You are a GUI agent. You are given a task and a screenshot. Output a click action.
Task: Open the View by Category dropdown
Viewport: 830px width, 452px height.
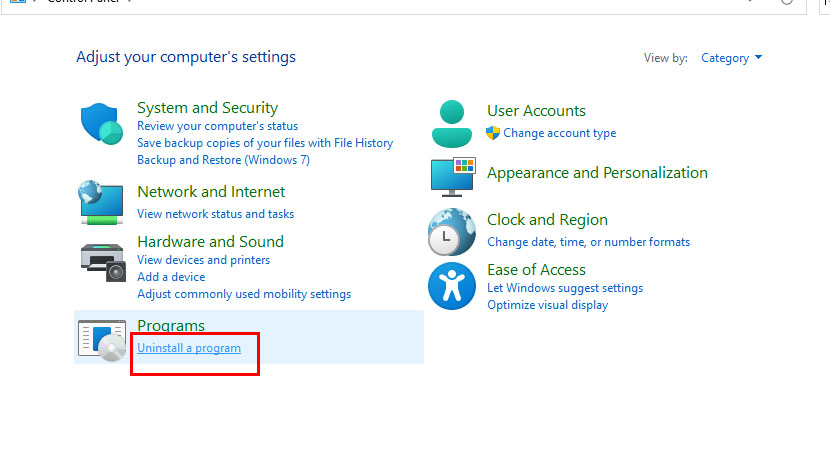(732, 58)
